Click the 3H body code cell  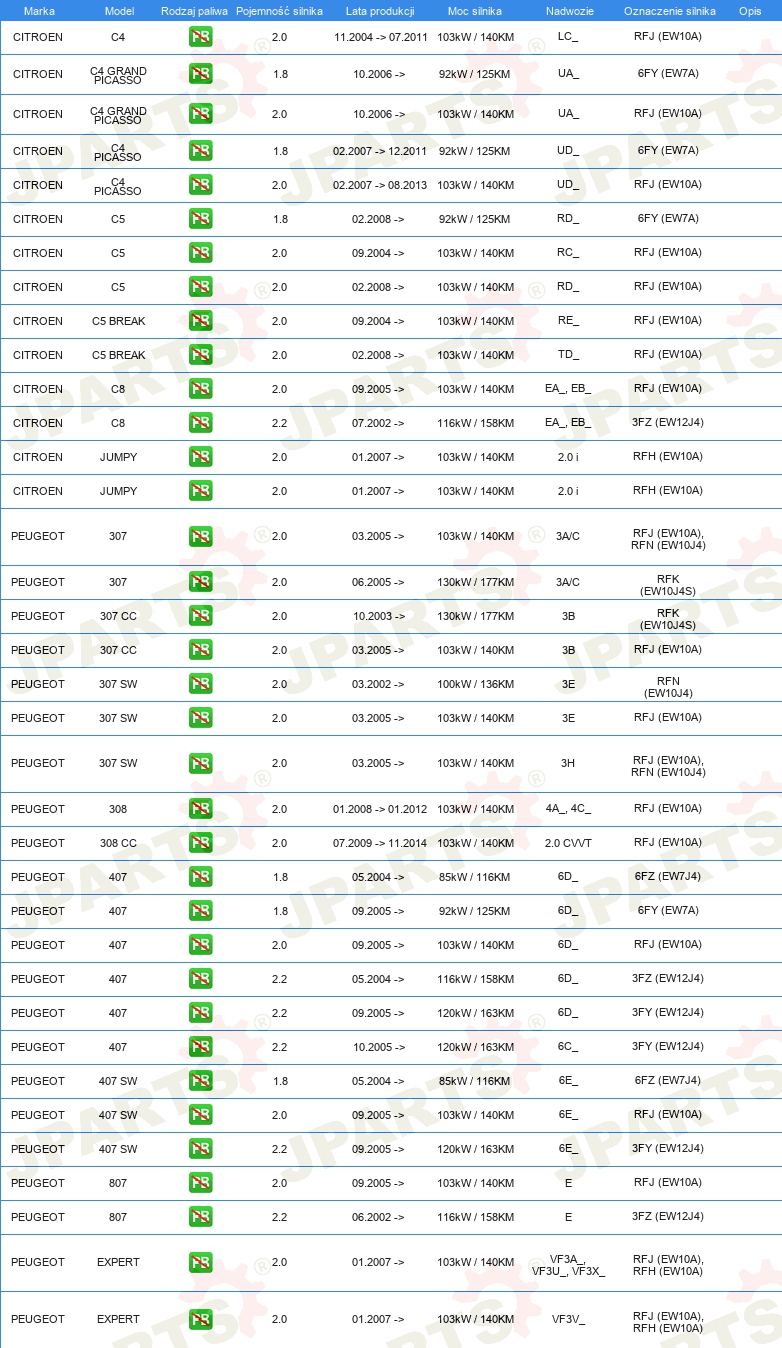568,764
